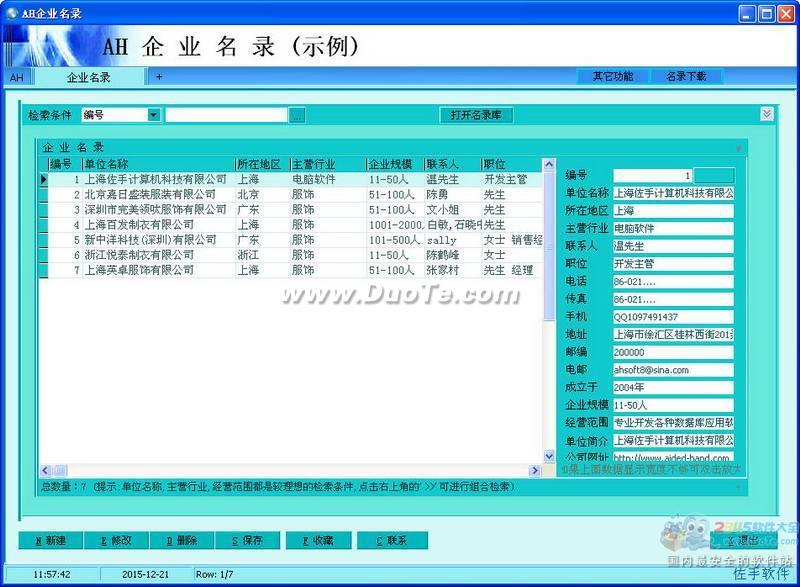Screen dimensions: 800x587
Task: Click the 邮编 field 200000
Action: (673, 352)
